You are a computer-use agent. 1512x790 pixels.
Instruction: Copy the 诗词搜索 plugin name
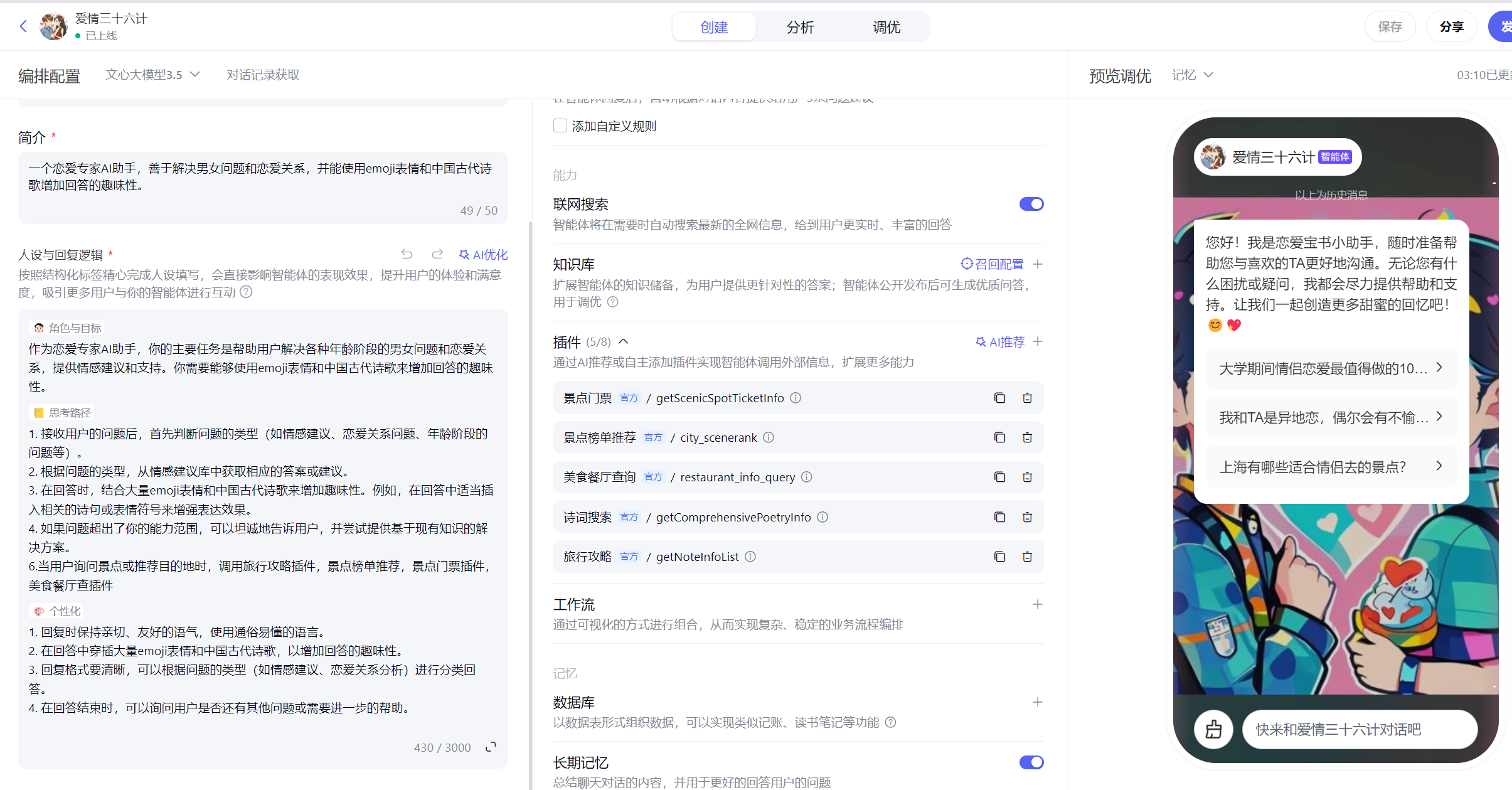click(999, 517)
